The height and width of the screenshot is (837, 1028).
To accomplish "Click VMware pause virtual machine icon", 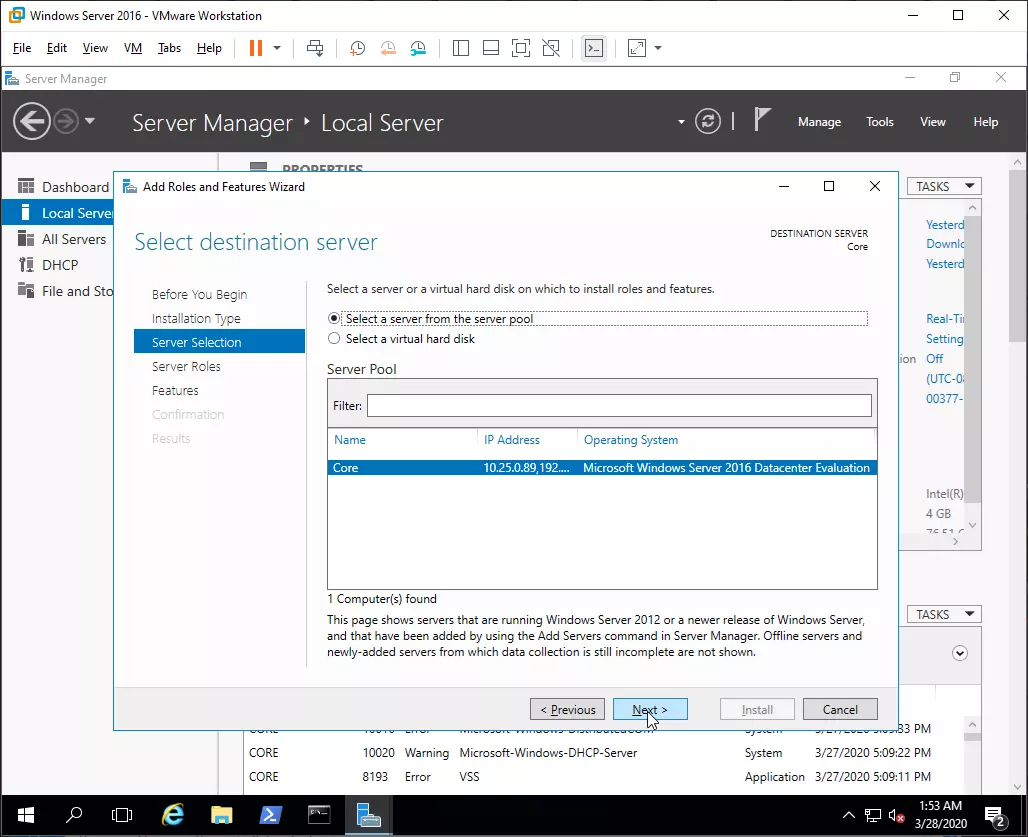I will click(x=256, y=48).
